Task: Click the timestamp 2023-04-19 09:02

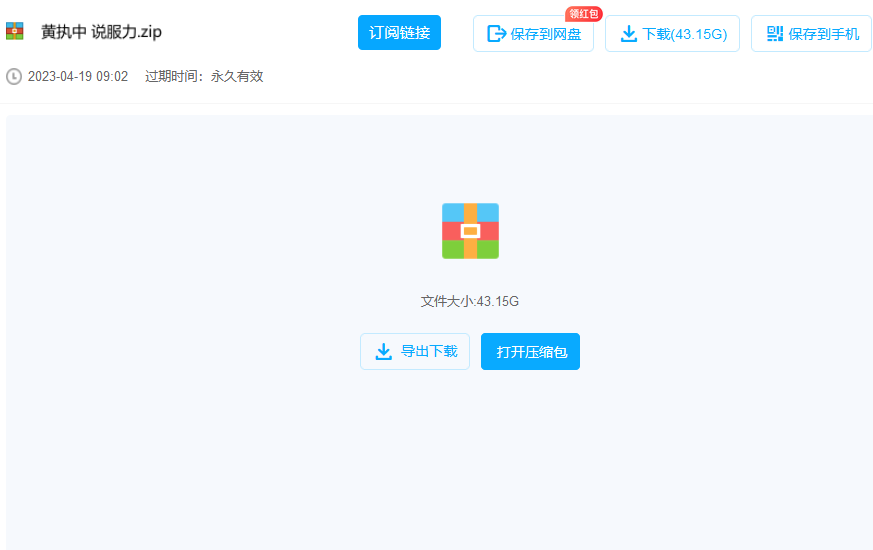Action: pos(78,76)
